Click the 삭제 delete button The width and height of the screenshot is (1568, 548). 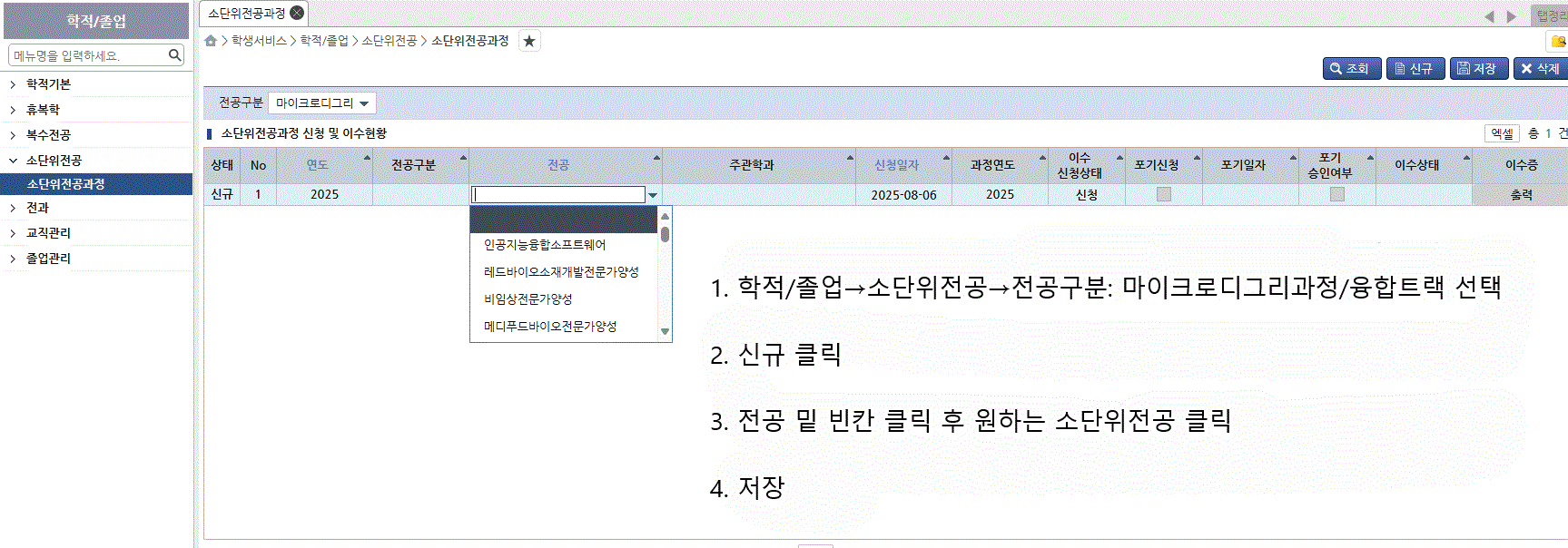(1541, 69)
